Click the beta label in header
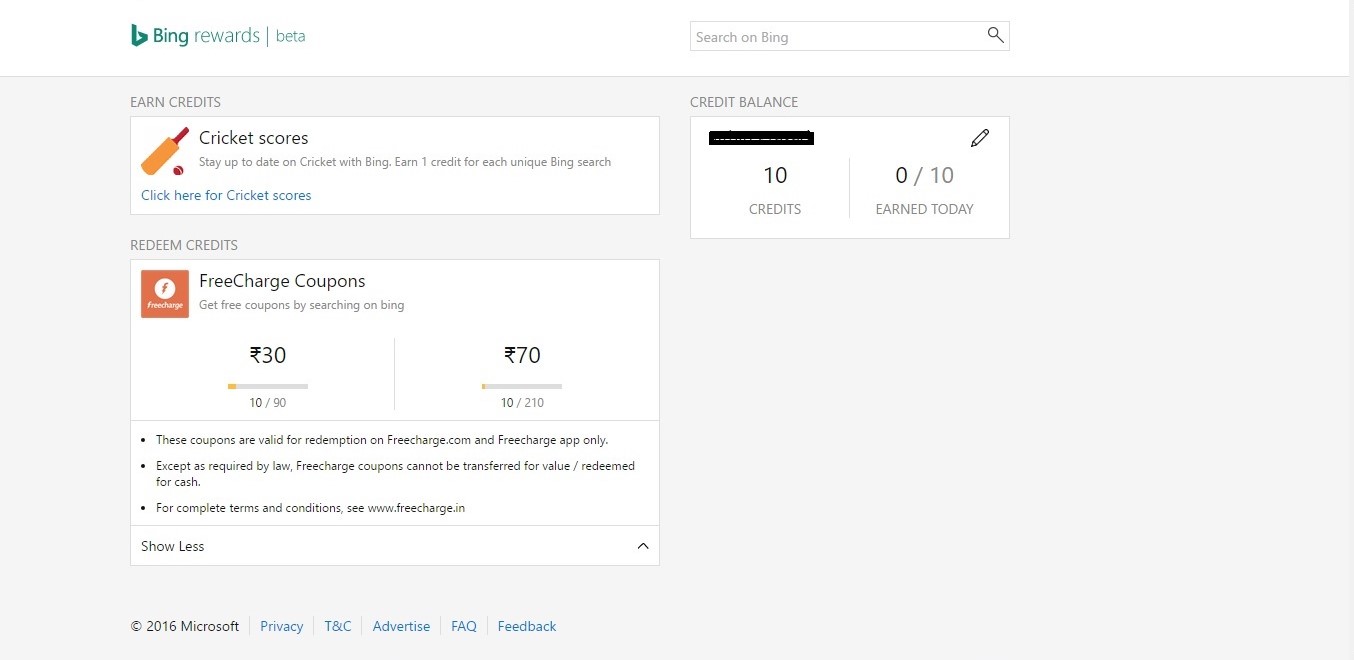 coord(291,36)
